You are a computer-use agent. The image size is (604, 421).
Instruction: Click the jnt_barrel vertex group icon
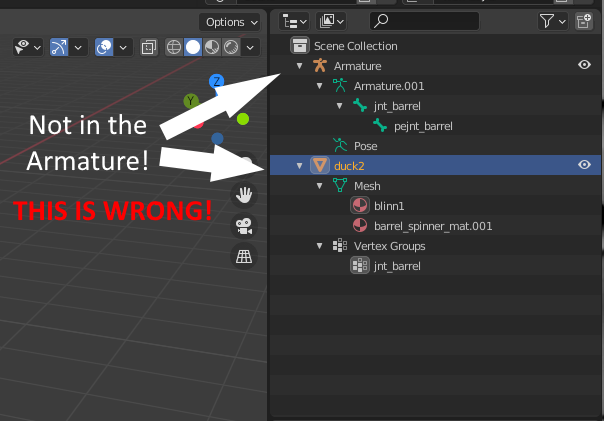pyautogui.click(x=360, y=265)
